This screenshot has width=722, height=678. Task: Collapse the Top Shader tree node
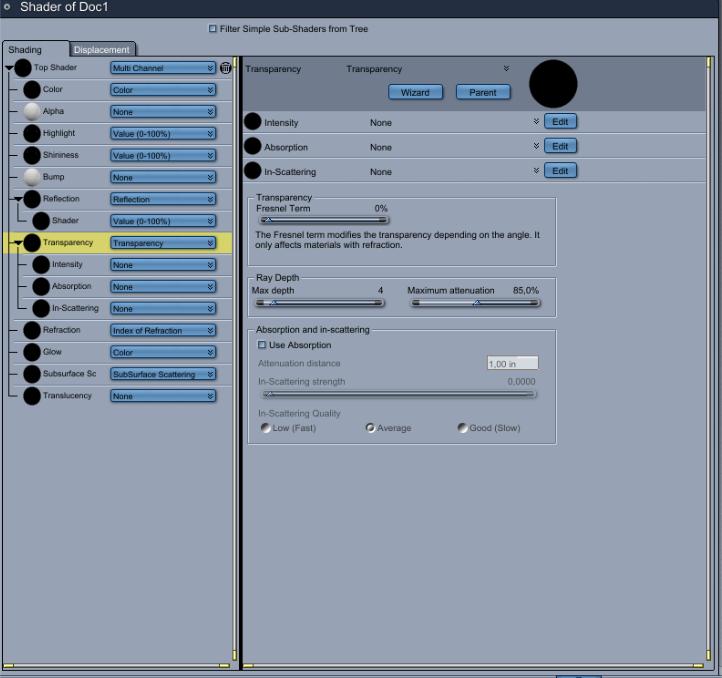(x=9, y=68)
